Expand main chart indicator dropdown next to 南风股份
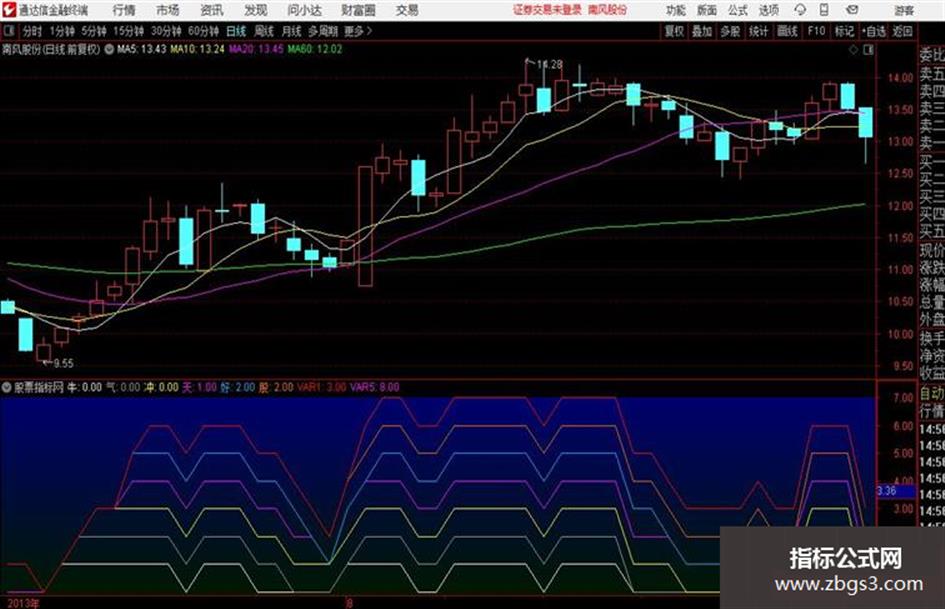 (x=109, y=50)
